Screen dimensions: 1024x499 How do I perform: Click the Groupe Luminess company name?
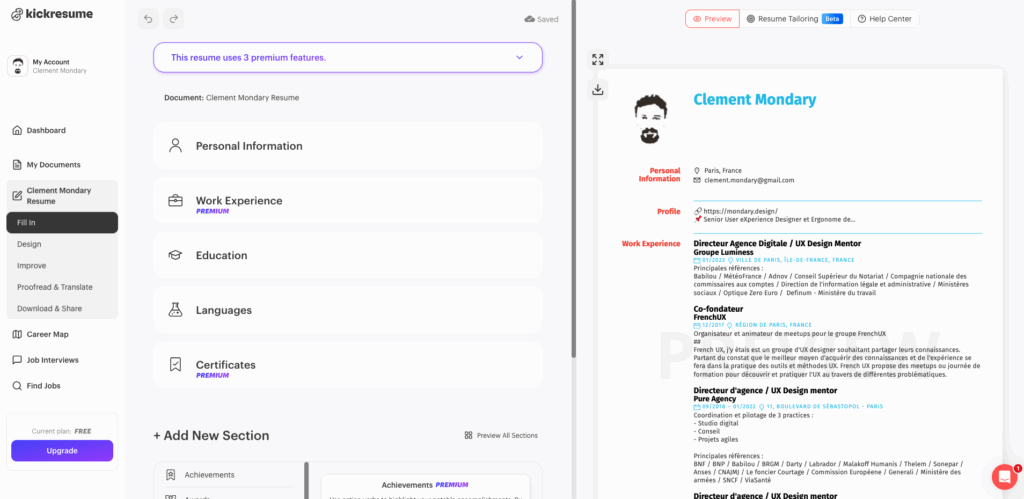(x=724, y=252)
